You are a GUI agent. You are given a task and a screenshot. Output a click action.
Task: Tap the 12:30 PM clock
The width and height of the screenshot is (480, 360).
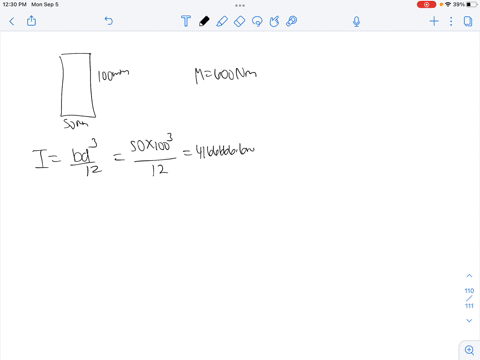pyautogui.click(x=14, y=4)
